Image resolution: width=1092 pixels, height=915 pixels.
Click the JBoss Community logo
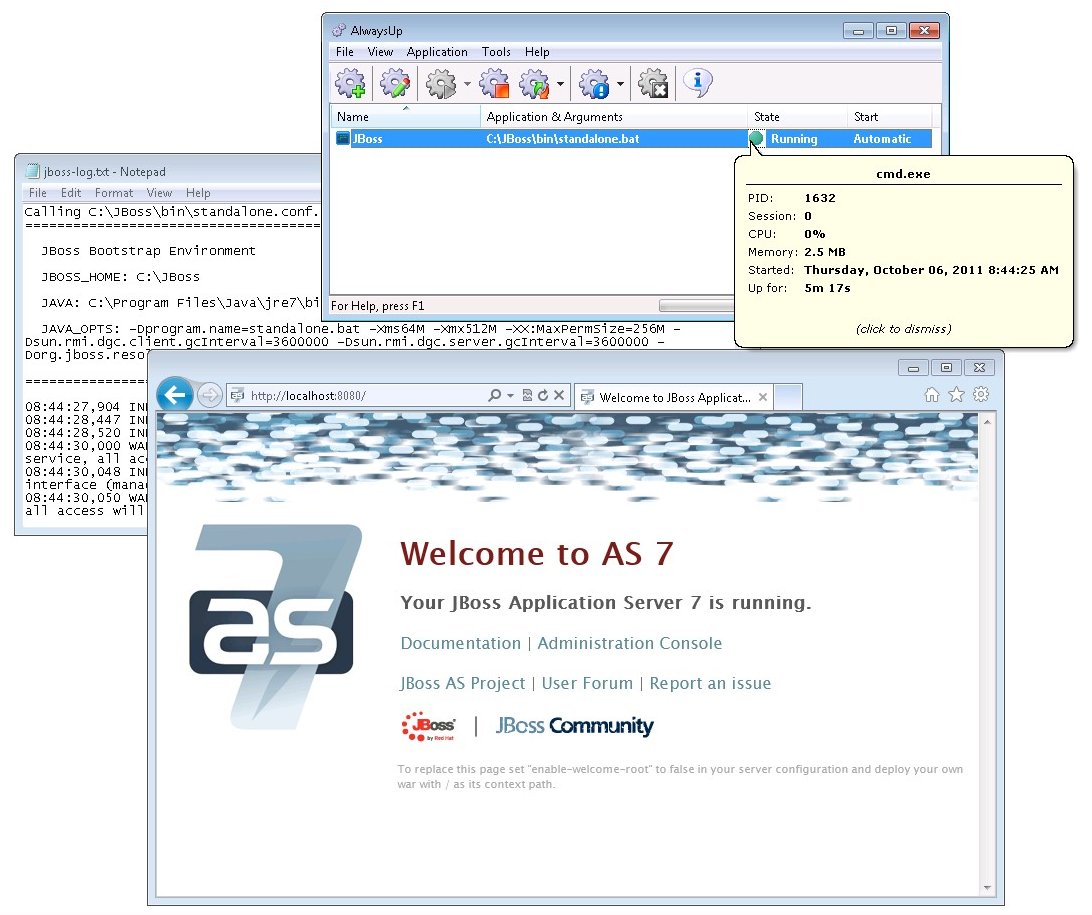point(575,726)
